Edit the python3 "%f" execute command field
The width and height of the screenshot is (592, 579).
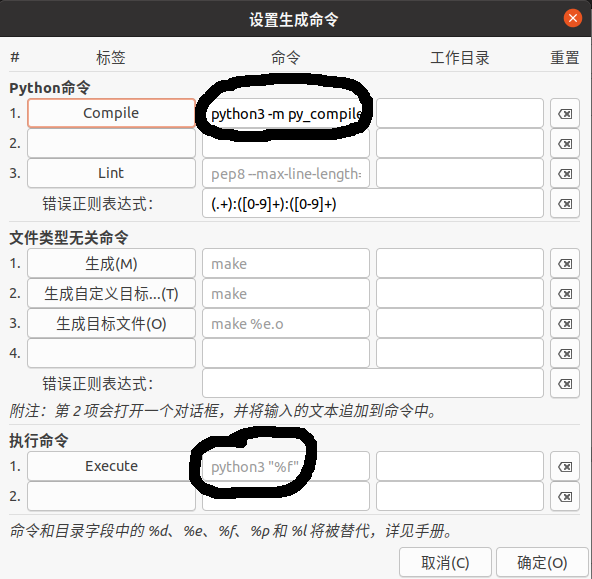pos(286,467)
